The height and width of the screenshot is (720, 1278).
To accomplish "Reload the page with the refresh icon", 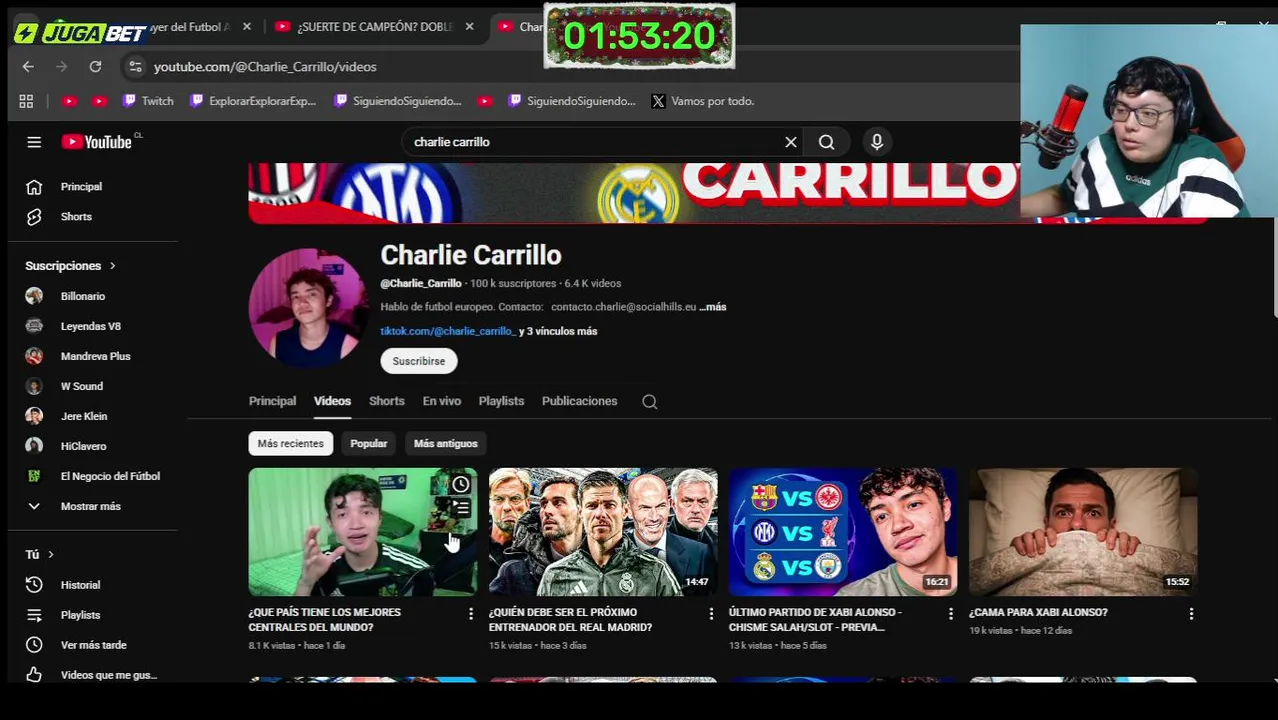I will (95, 67).
